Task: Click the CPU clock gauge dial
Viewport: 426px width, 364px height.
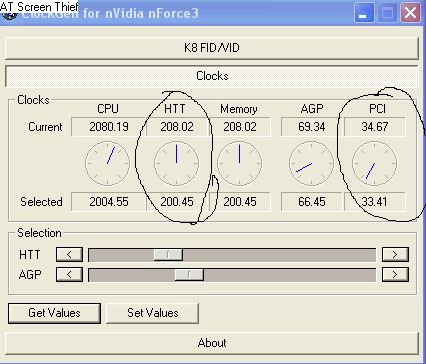Action: [107, 163]
